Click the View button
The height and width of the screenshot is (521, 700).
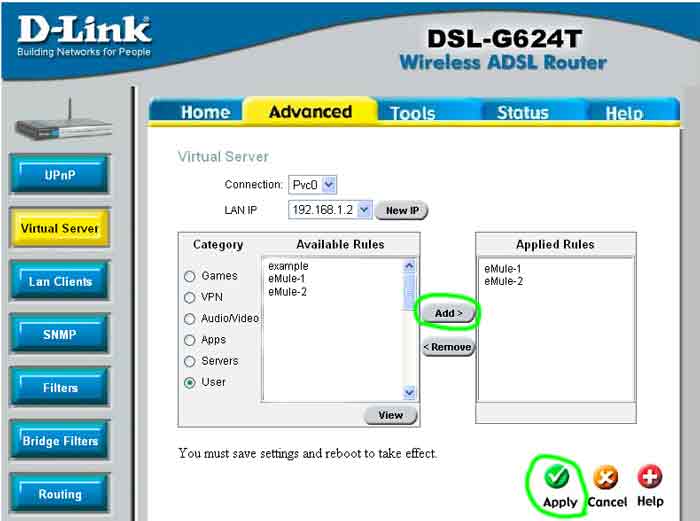pos(391,415)
